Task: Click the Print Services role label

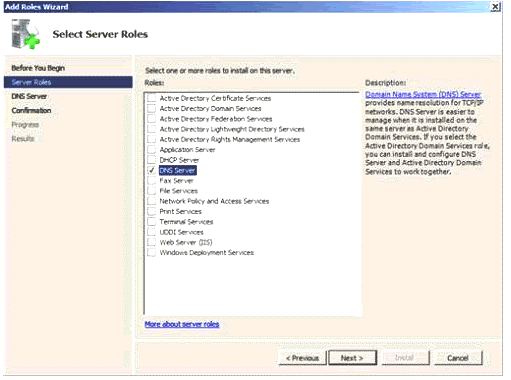Action: click(x=180, y=211)
